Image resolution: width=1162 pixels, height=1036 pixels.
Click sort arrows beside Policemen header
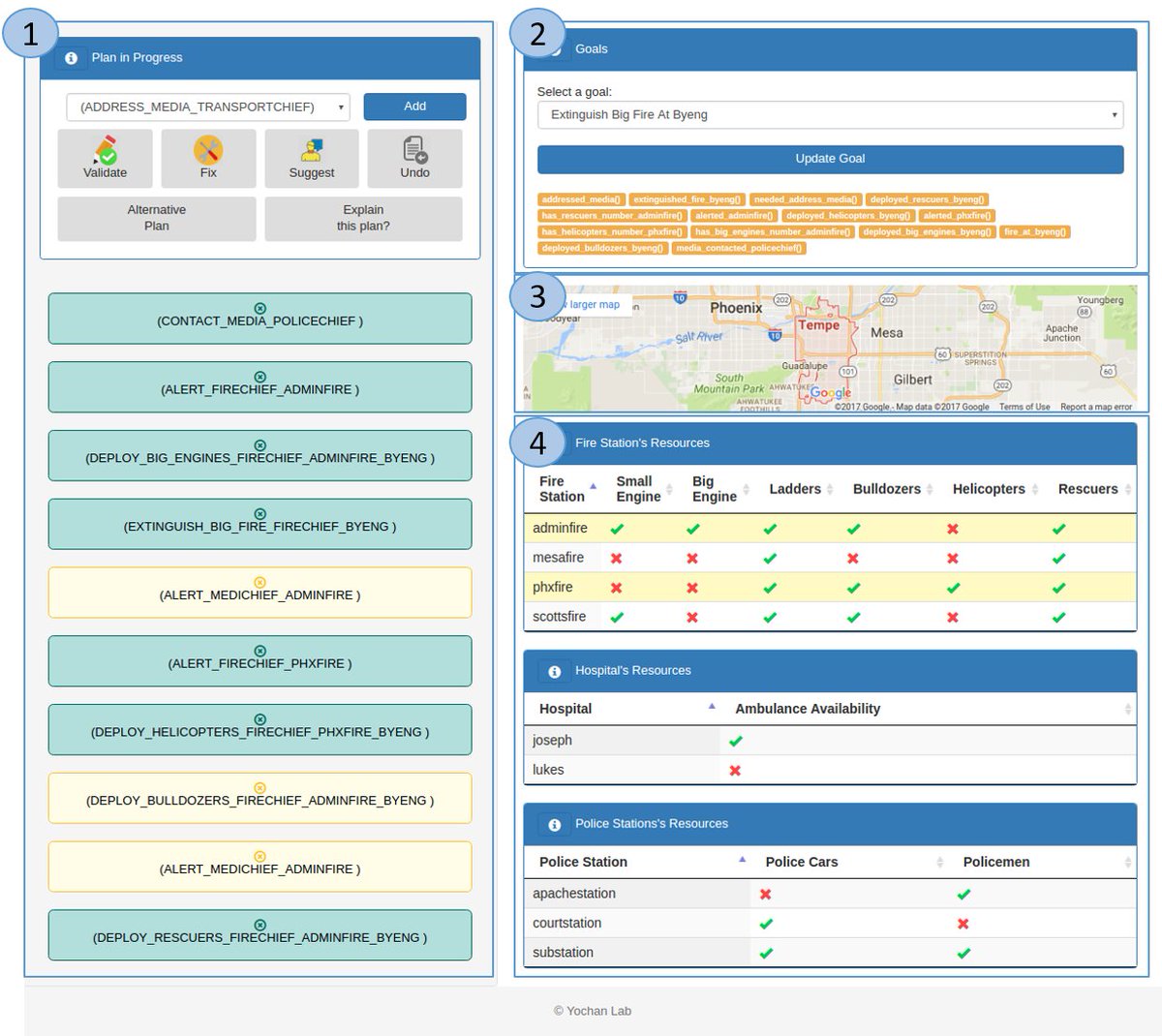point(1127,862)
